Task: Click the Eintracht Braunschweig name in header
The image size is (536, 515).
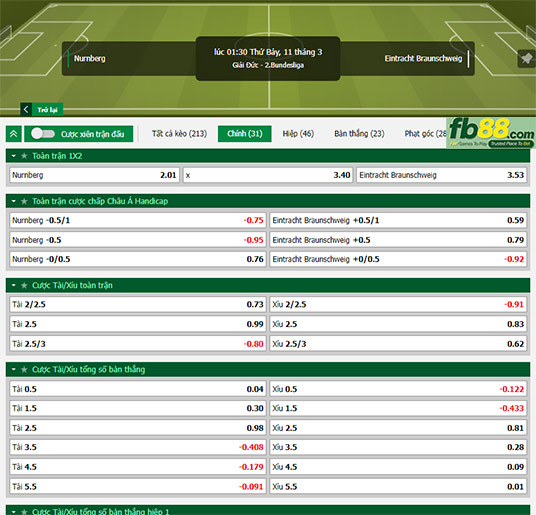Action: pyautogui.click(x=423, y=58)
